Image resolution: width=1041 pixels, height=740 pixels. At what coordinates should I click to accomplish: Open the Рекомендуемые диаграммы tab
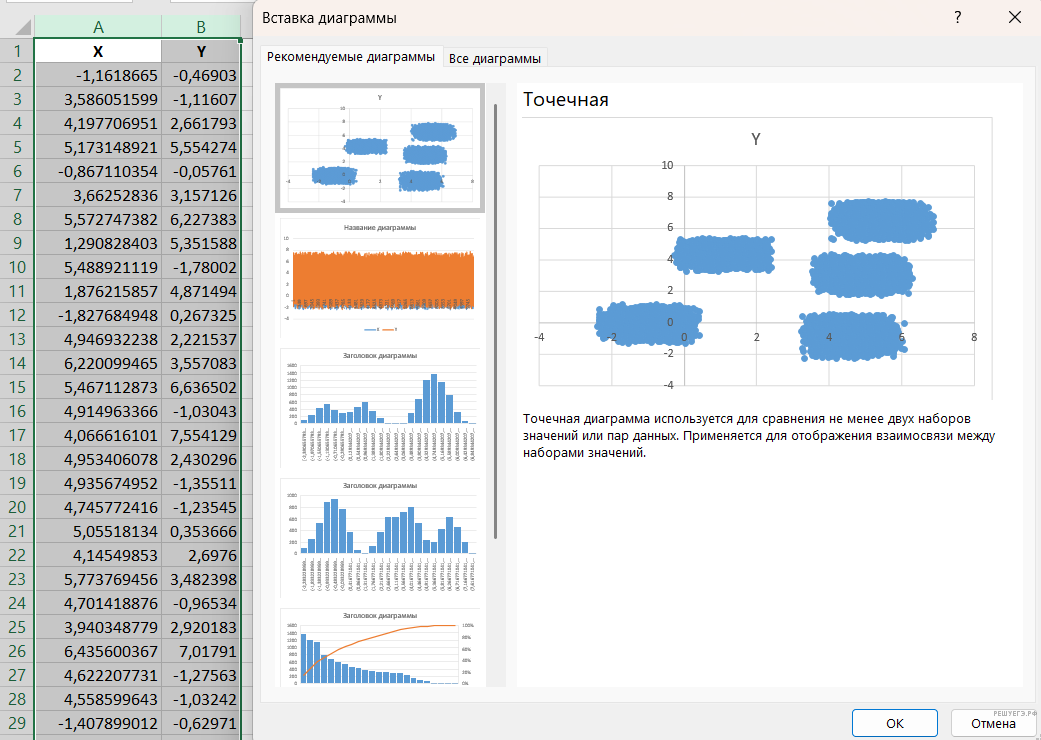[351, 57]
